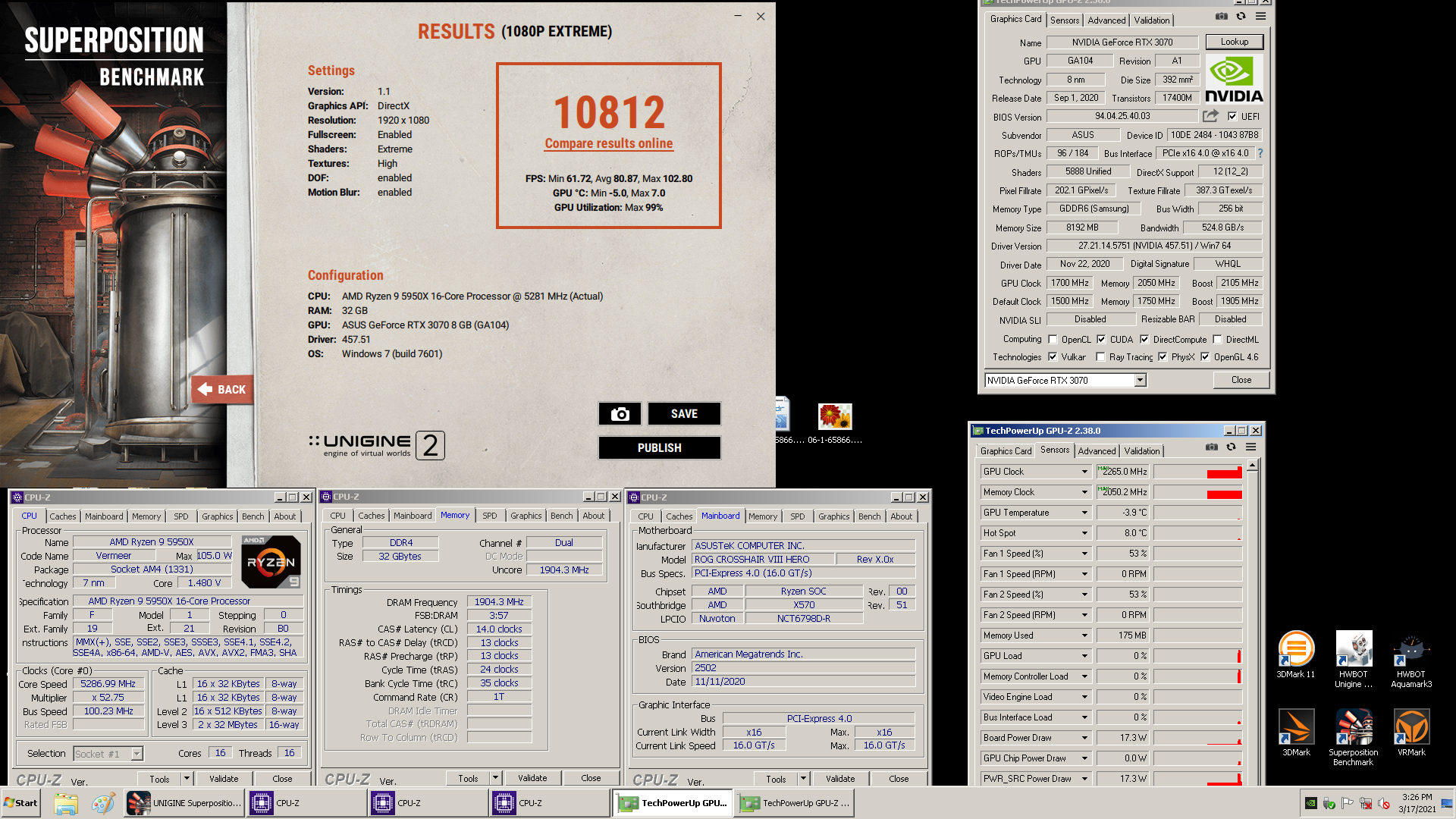
Task: Click the refresh icon in the top GPU-Z window
Action: pyautogui.click(x=1241, y=16)
